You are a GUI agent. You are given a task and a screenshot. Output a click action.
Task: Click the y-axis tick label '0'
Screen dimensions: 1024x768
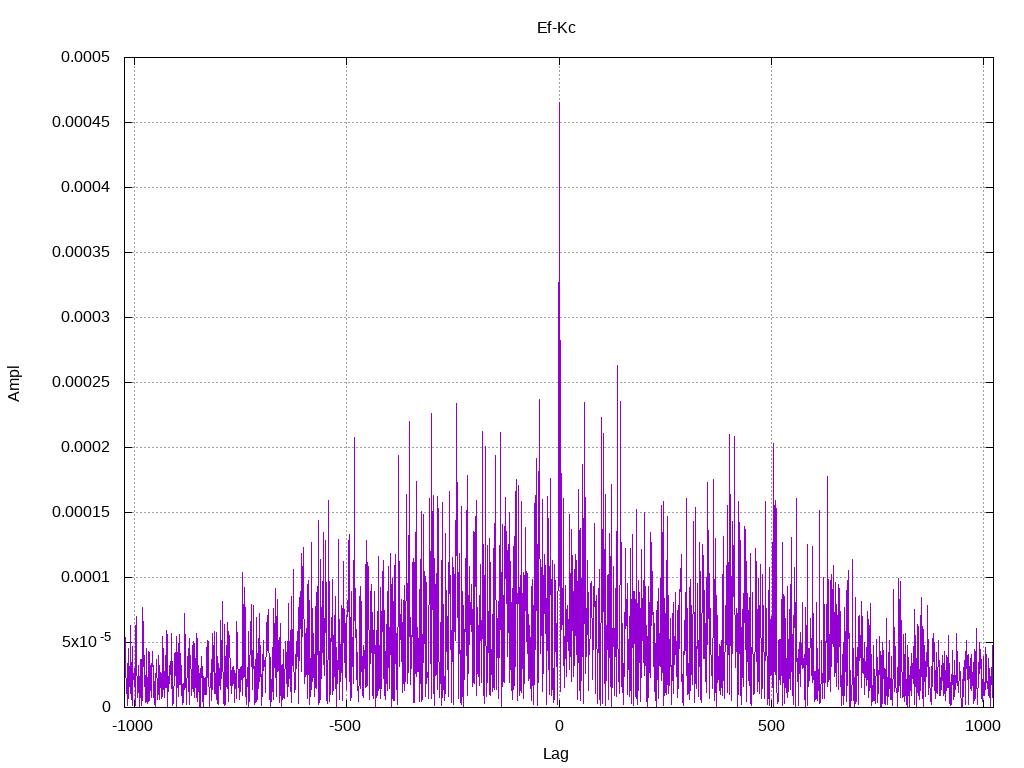pyautogui.click(x=106, y=707)
